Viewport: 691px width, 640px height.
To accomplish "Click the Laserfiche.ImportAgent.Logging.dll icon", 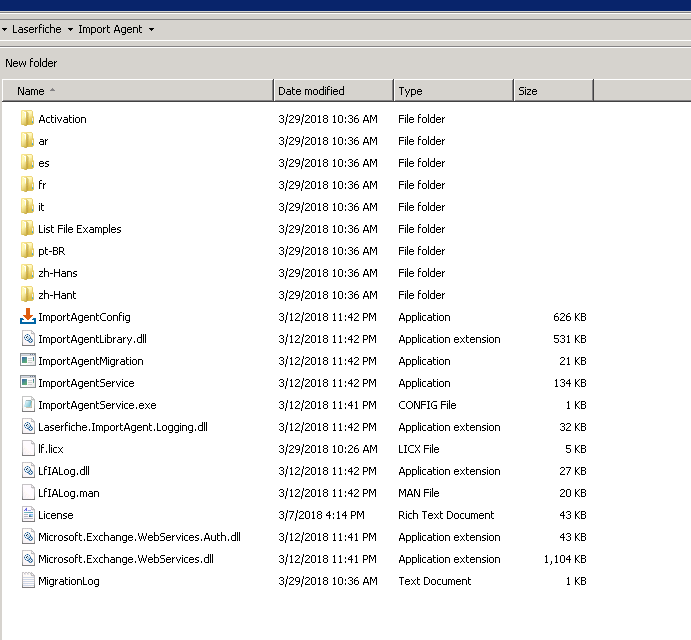I will [28, 427].
